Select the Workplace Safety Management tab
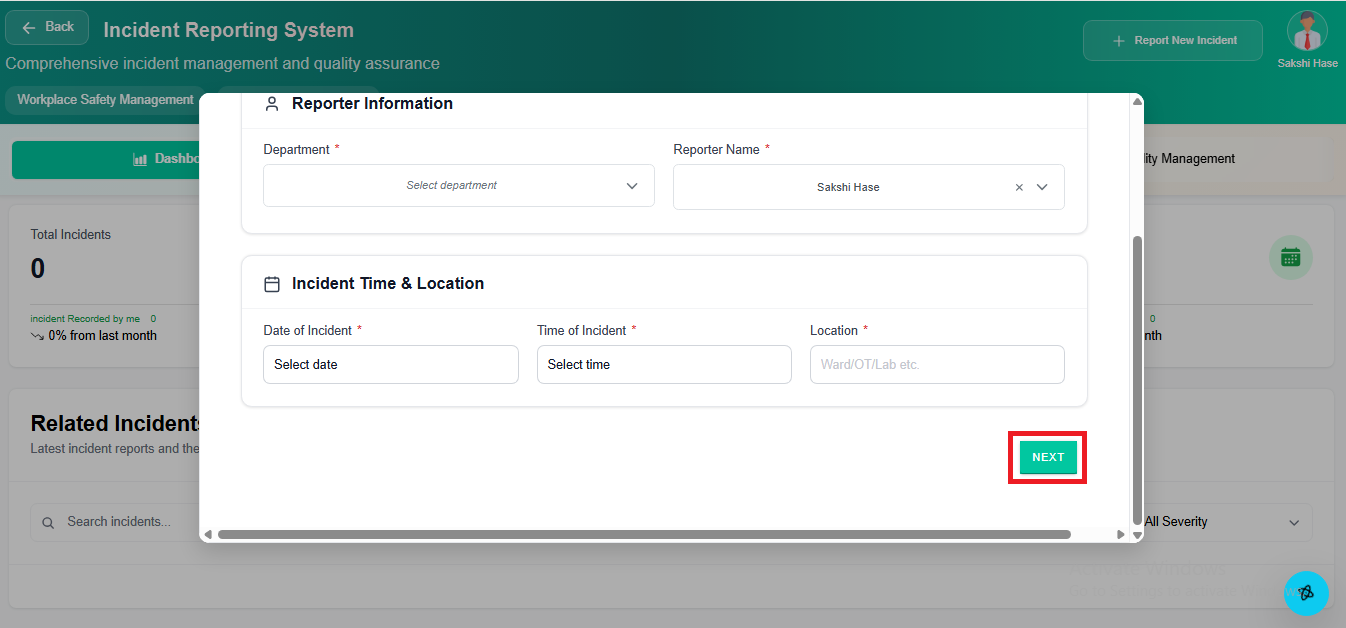Screen dimensions: 1346x628 click(x=105, y=100)
